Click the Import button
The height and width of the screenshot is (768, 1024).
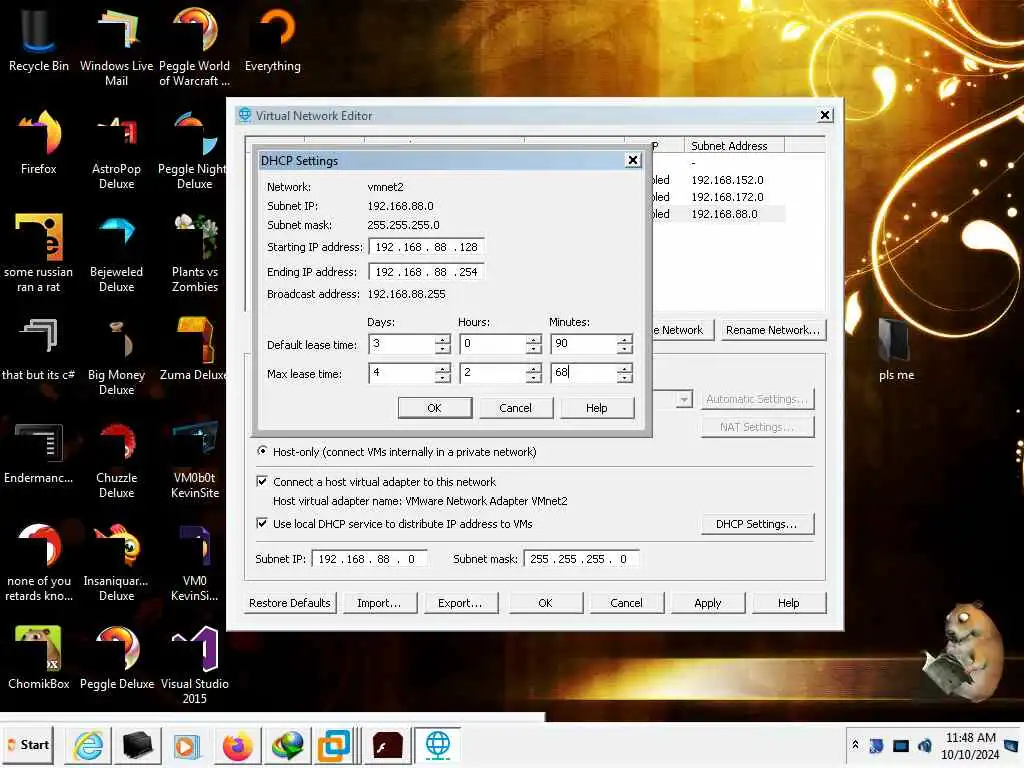[379, 603]
